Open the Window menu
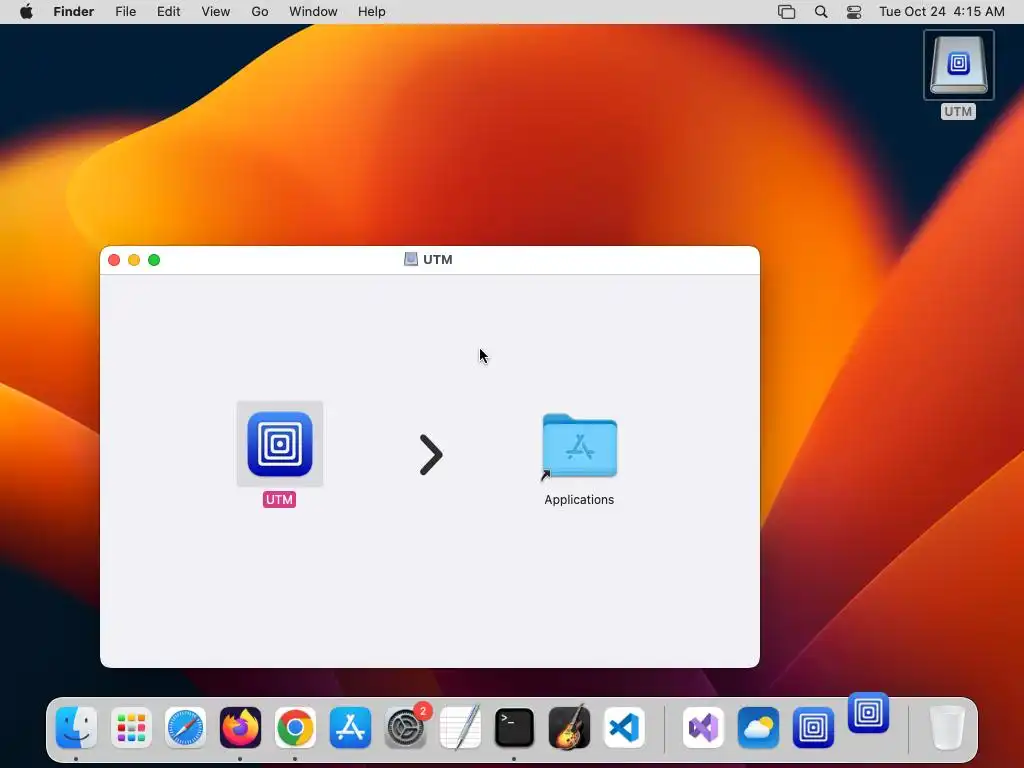This screenshot has width=1024, height=768. click(313, 12)
